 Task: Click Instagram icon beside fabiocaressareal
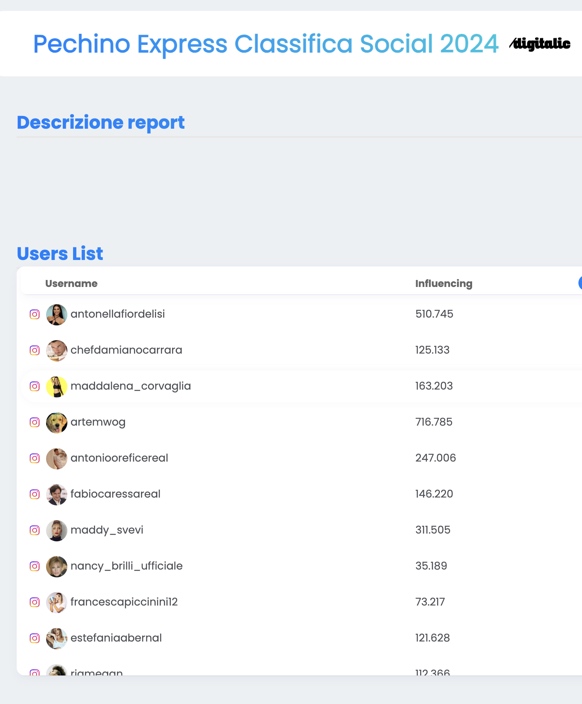[35, 494]
